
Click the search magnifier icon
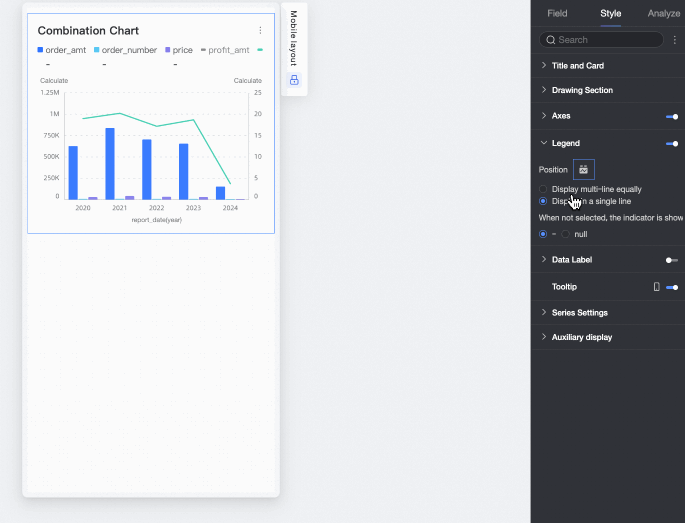click(x=551, y=40)
